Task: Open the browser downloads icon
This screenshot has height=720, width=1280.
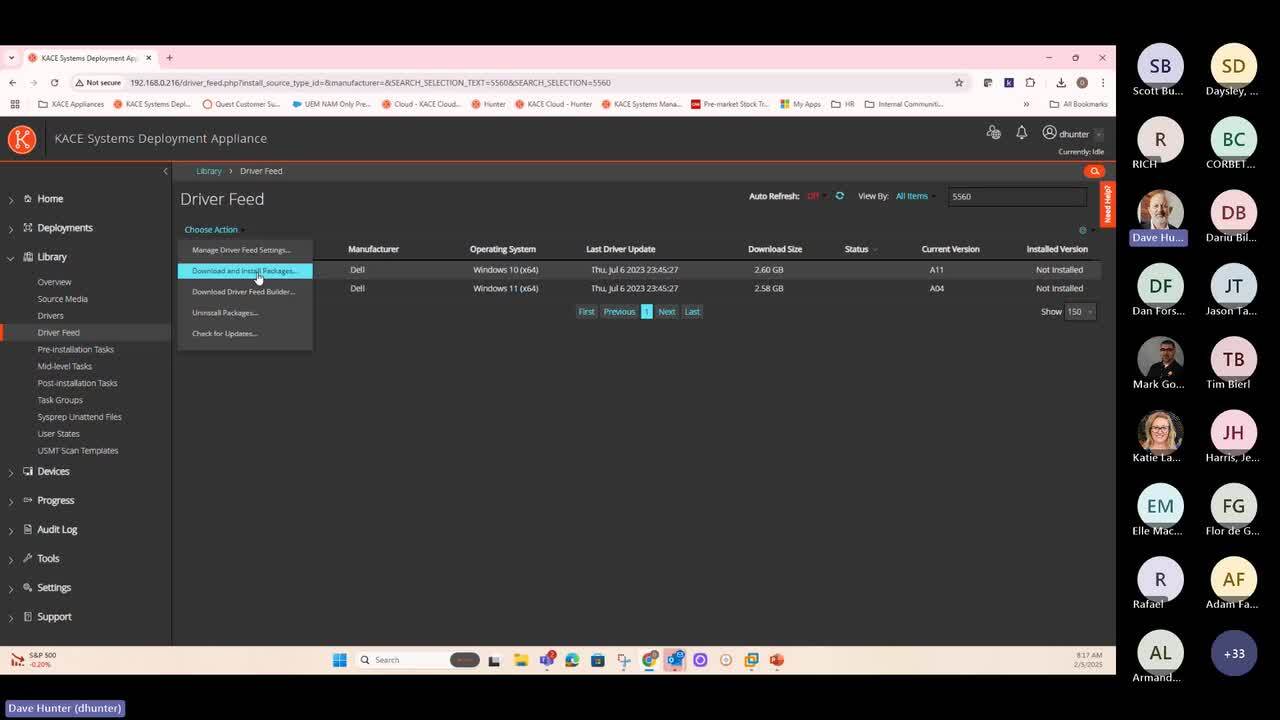Action: click(1061, 83)
